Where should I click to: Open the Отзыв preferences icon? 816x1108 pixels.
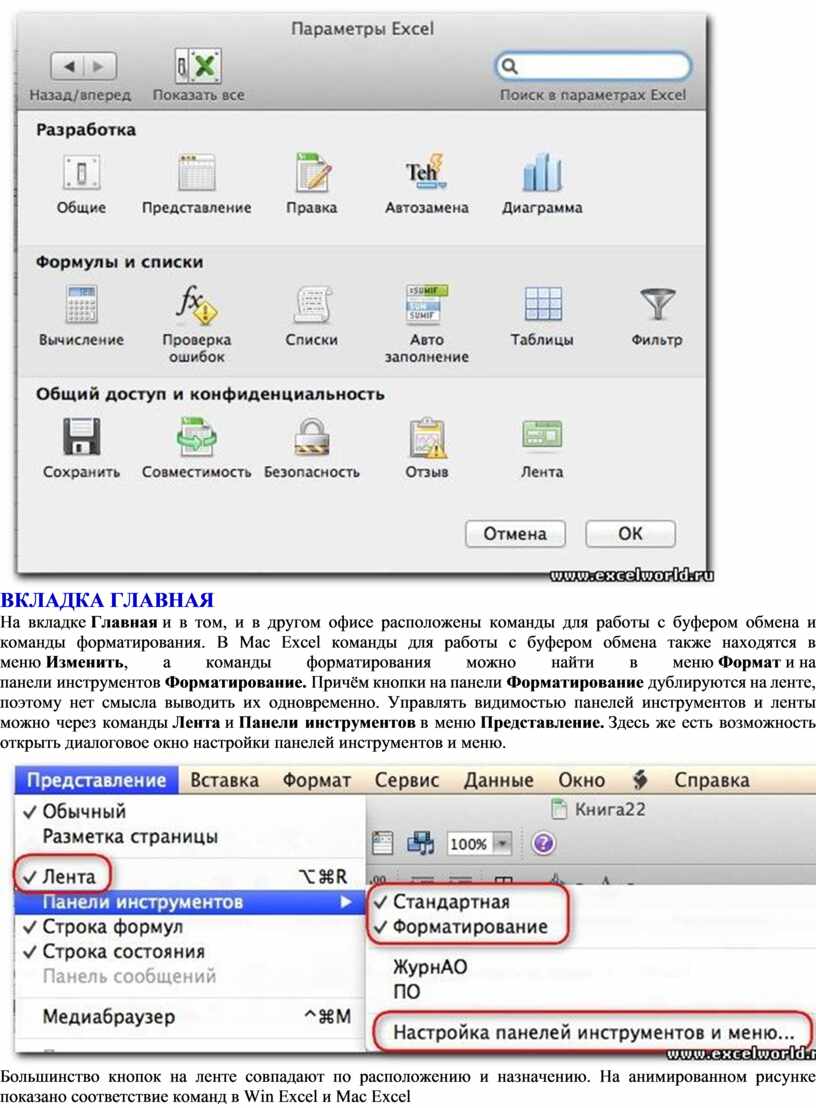pos(427,437)
